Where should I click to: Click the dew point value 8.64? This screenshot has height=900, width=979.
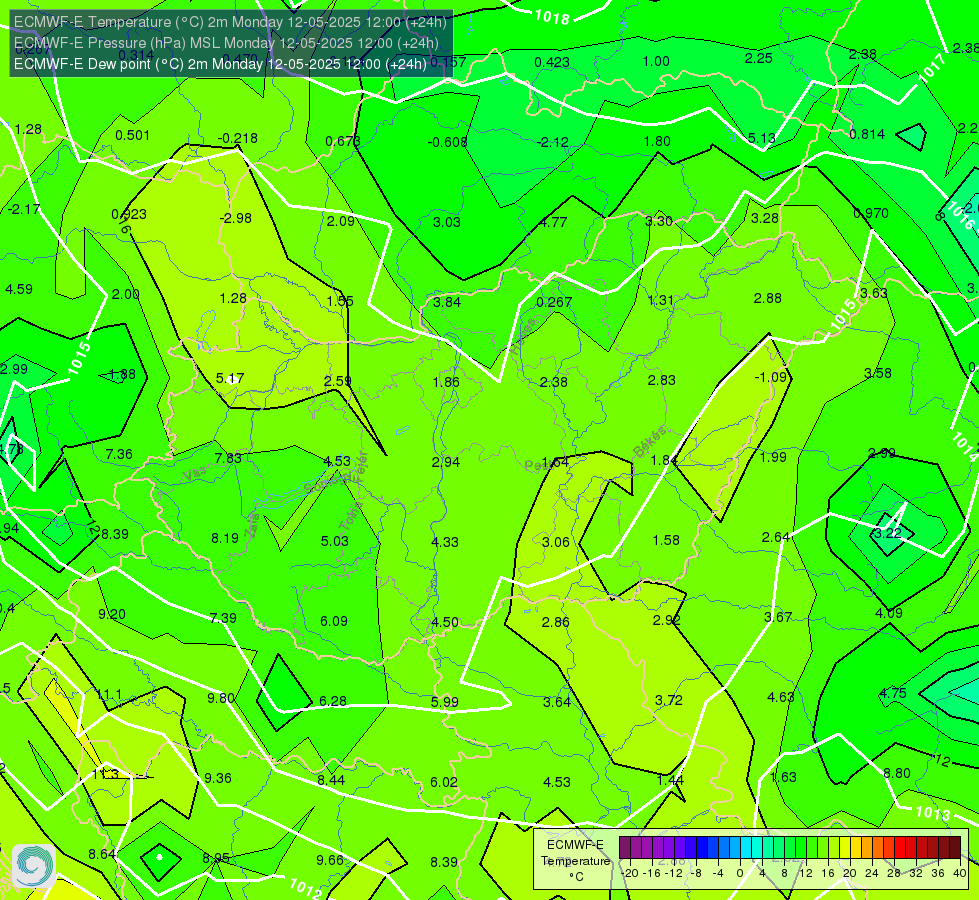click(102, 854)
